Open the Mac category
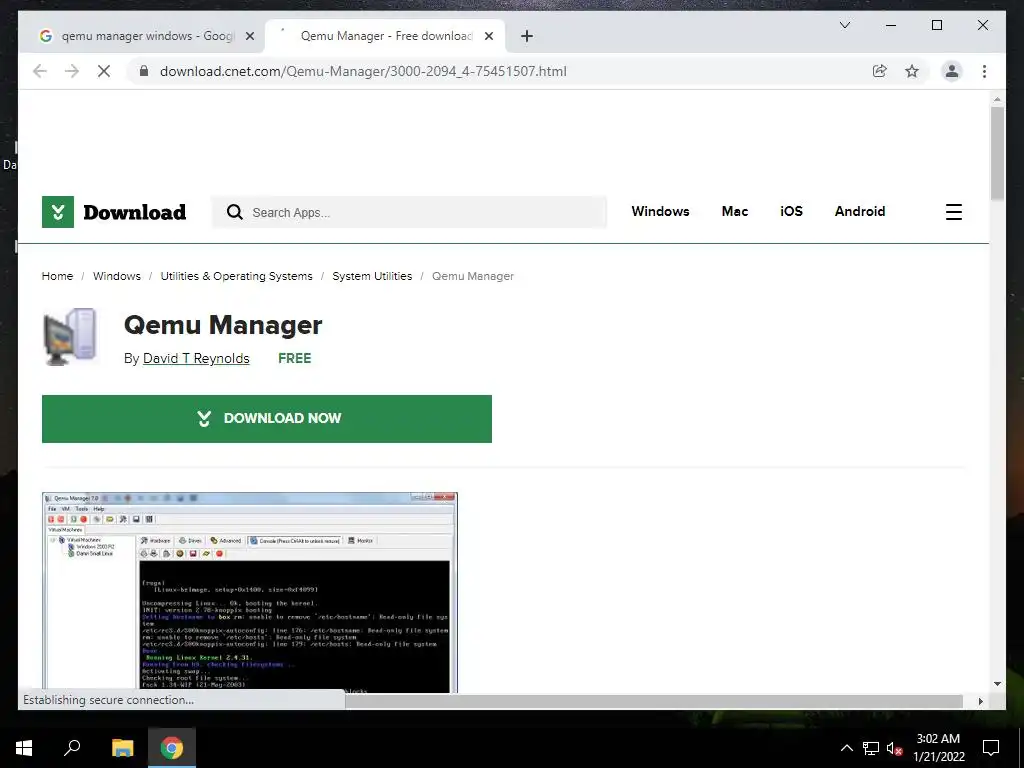Image resolution: width=1024 pixels, height=768 pixels. point(735,211)
